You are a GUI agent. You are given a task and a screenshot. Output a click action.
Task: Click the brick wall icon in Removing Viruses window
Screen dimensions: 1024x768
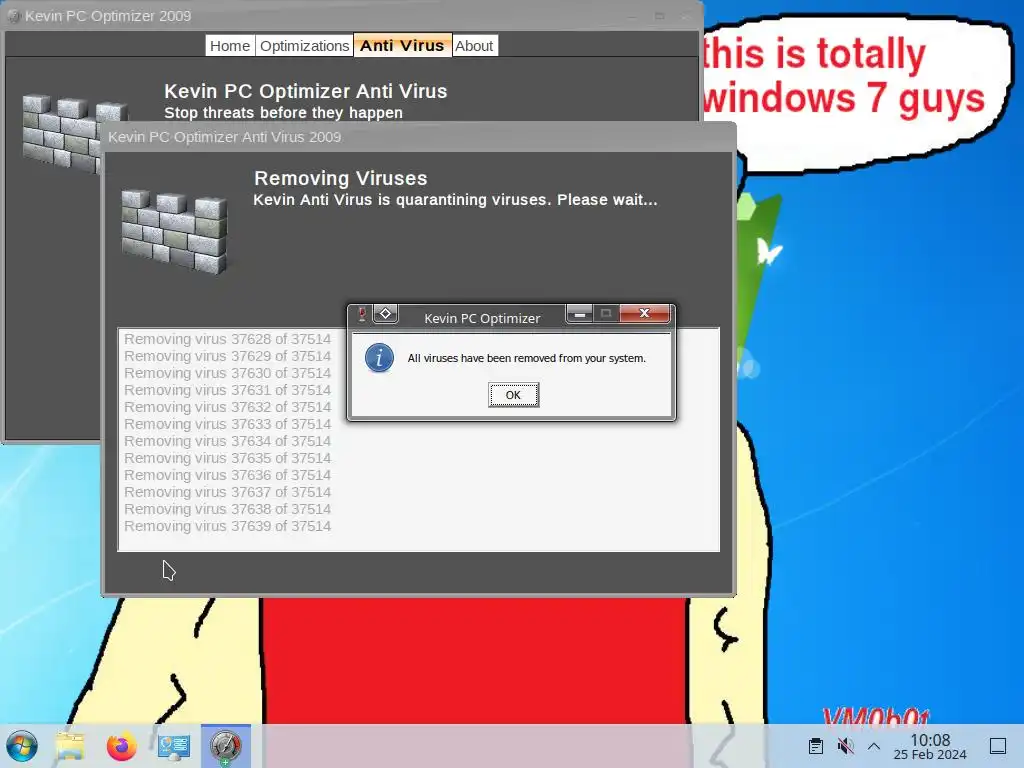[x=174, y=231]
